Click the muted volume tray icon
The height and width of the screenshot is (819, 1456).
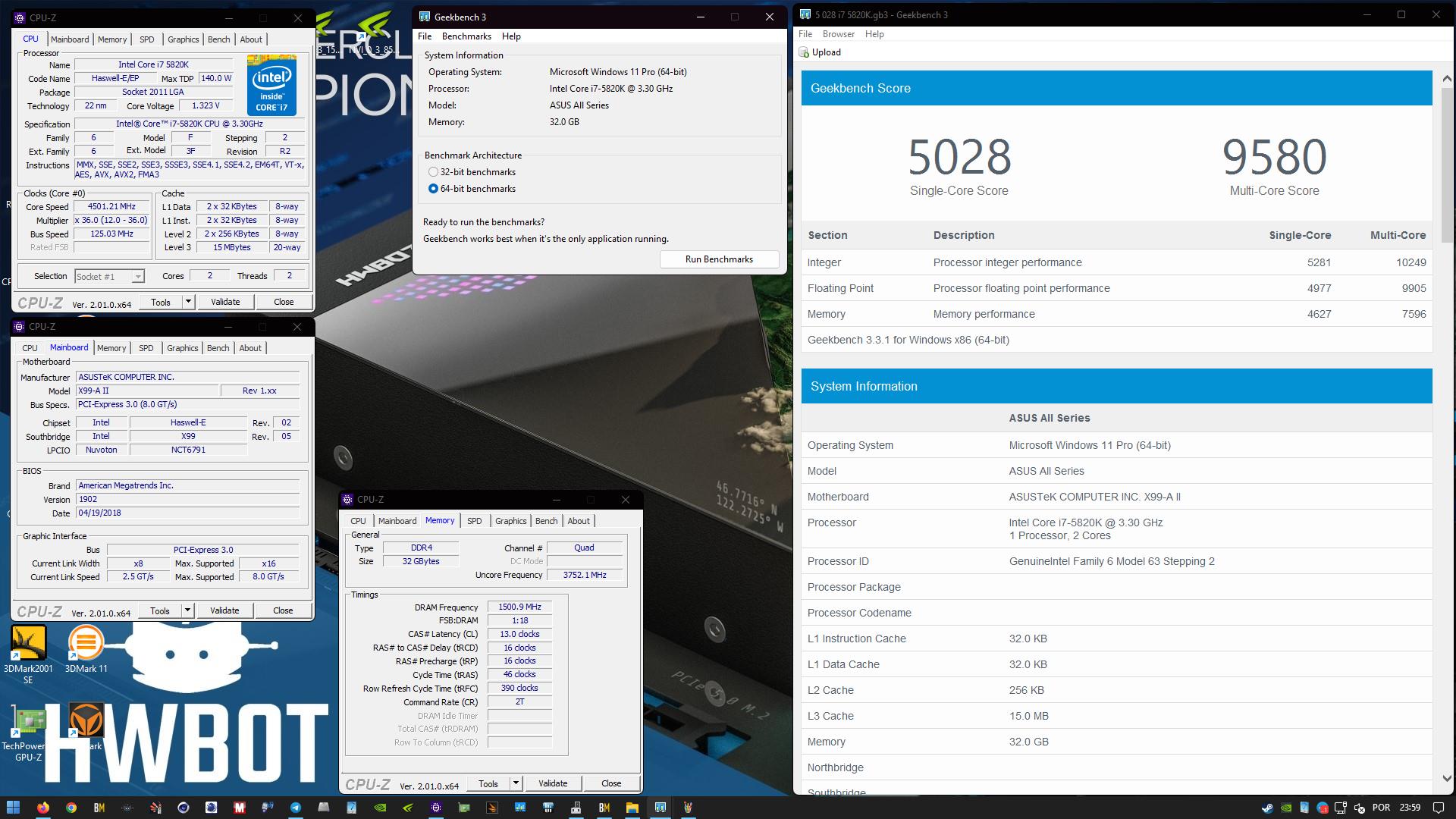point(1359,808)
